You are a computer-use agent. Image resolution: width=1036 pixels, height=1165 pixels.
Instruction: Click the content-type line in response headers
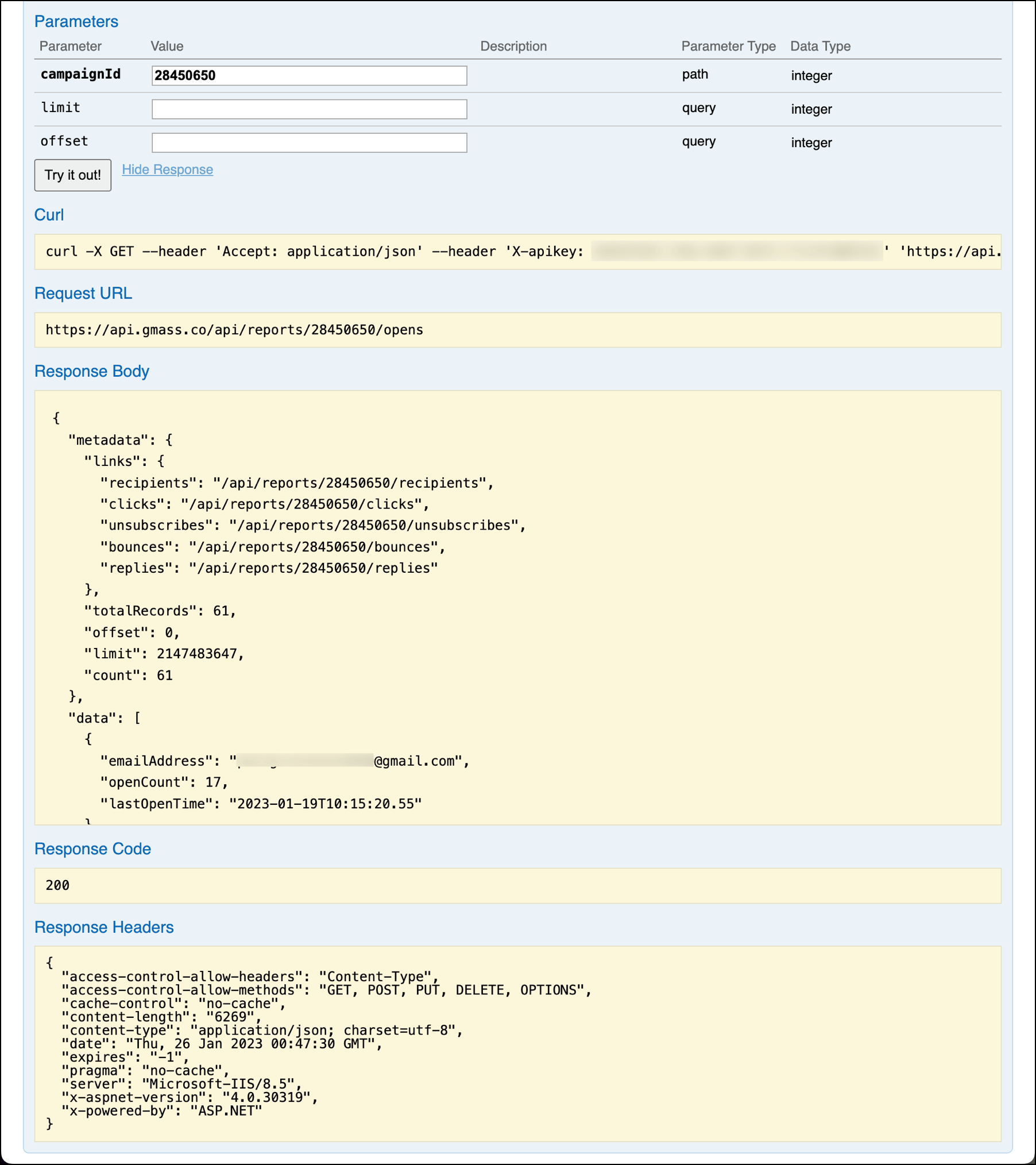point(262,1030)
